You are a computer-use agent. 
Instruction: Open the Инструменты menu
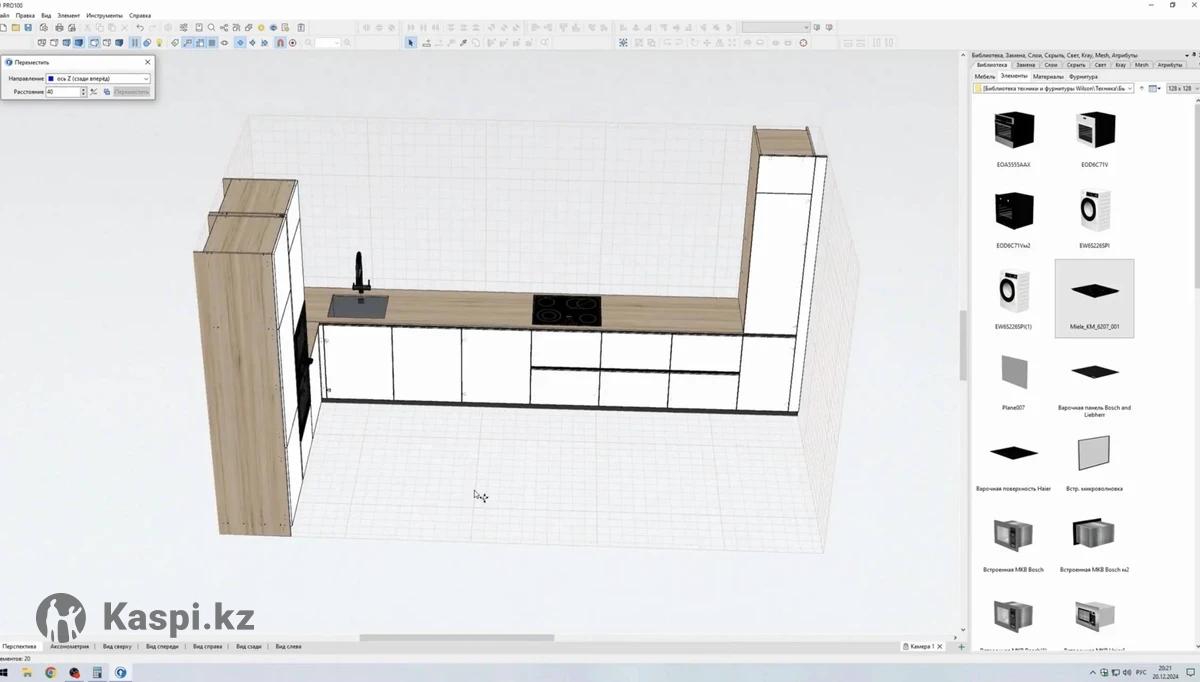coord(104,16)
